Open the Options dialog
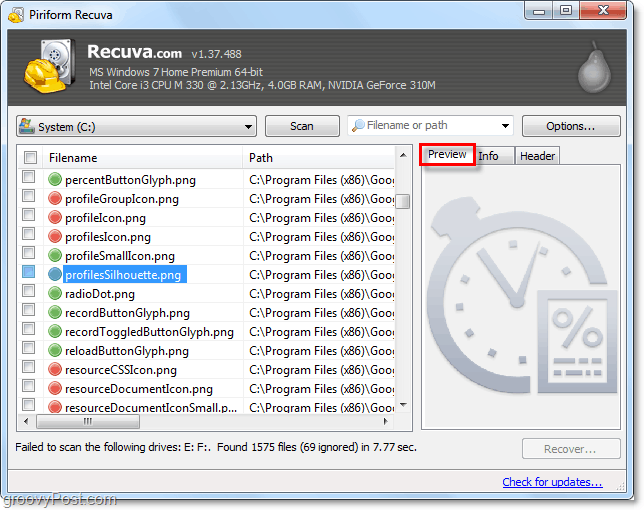Viewport: 644px width, 510px height. (571, 126)
